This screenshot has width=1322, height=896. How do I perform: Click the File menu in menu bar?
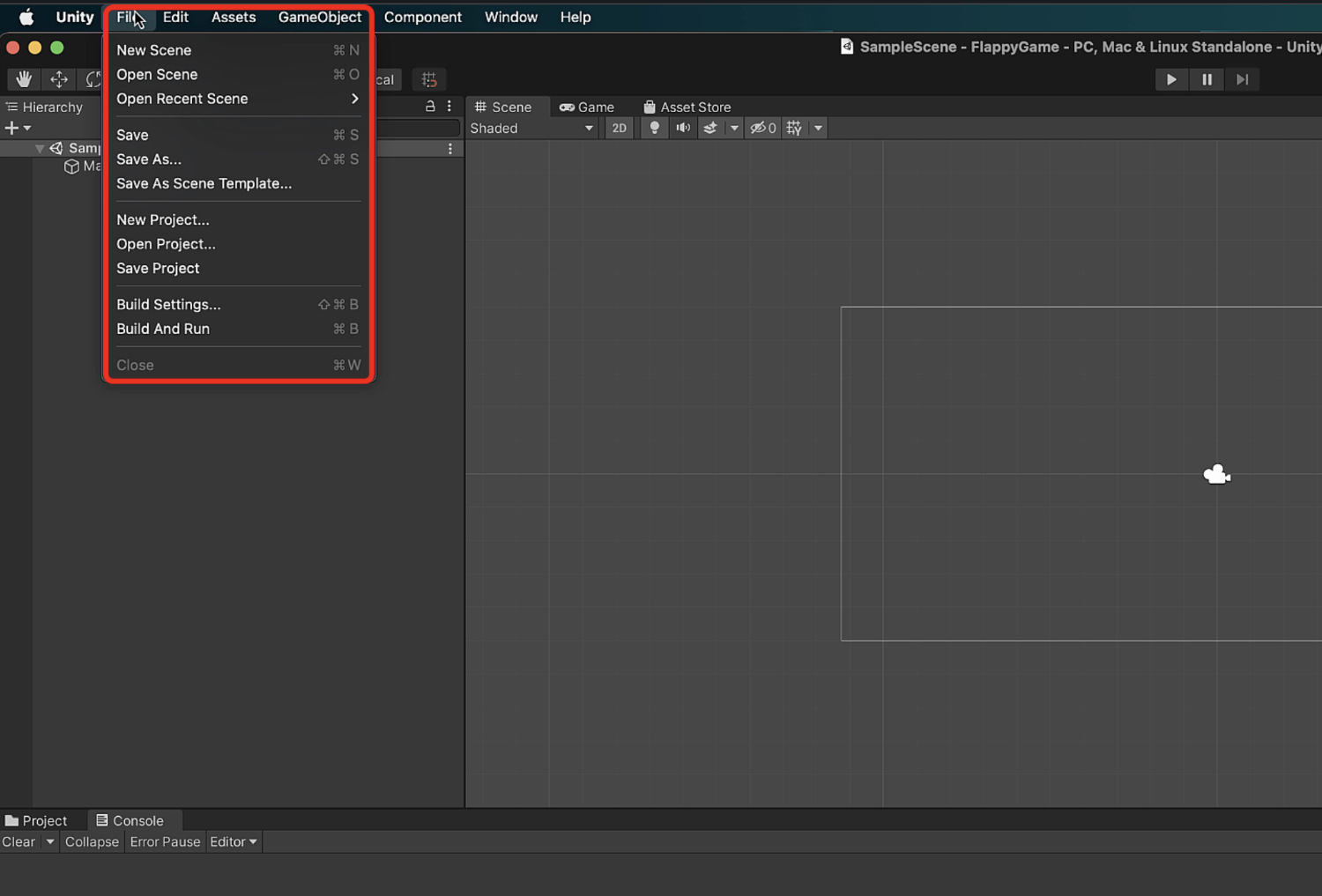pos(130,17)
